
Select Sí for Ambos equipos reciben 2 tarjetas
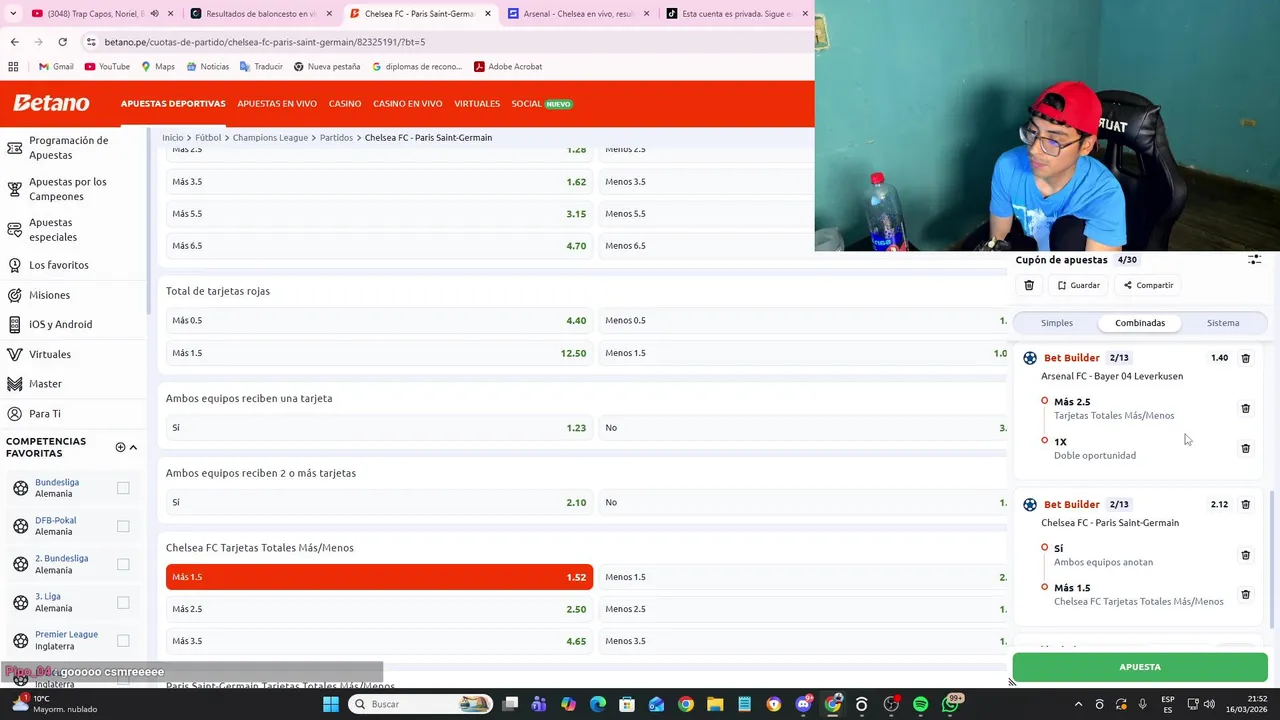point(379,502)
